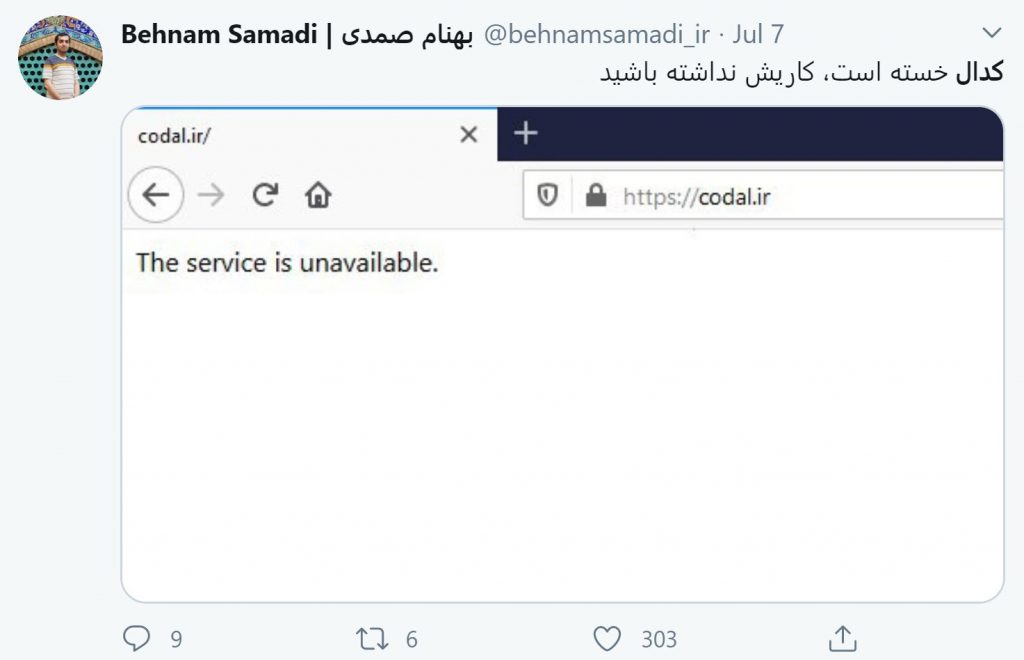
Task: Retweet this tweet using the arrows icon
Action: [x=372, y=638]
